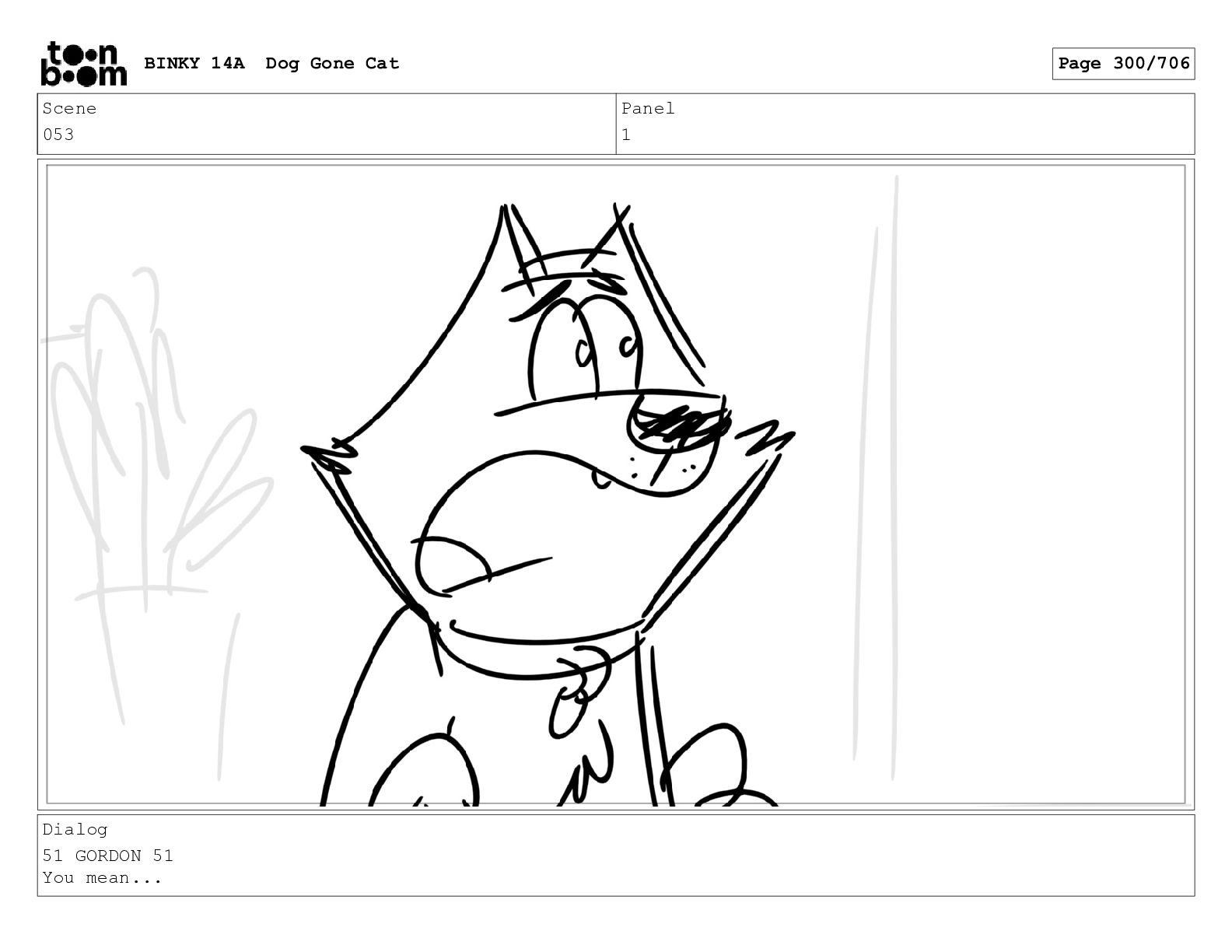Click the 'Page 300/706' page indicator
Image resolution: width=1232 pixels, height=952 pixels.
pyautogui.click(x=1123, y=64)
